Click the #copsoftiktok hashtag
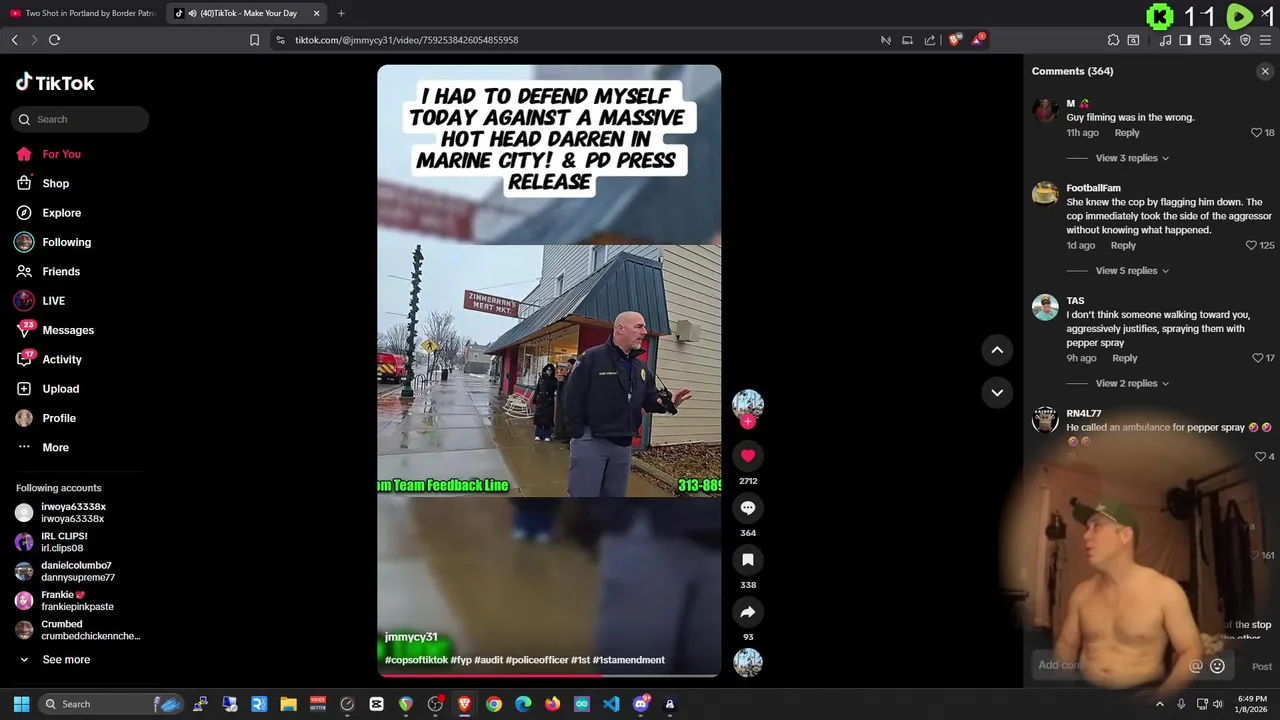Image resolution: width=1280 pixels, height=720 pixels. click(416, 660)
